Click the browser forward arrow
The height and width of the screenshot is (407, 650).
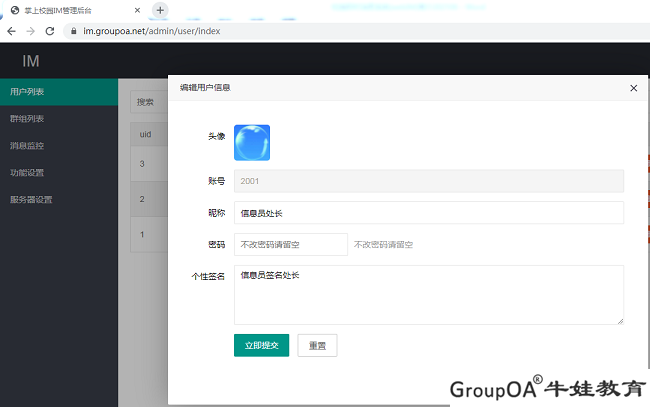coord(31,31)
